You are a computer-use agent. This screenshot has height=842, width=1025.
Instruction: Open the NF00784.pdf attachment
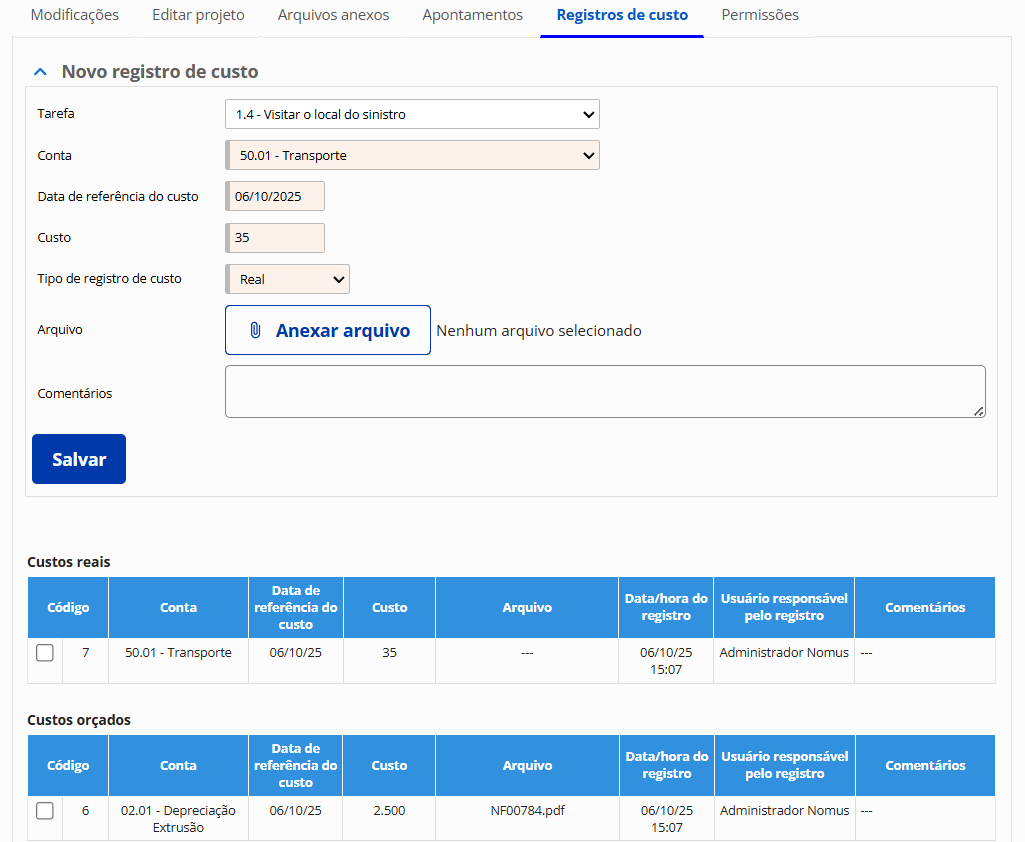[527, 811]
